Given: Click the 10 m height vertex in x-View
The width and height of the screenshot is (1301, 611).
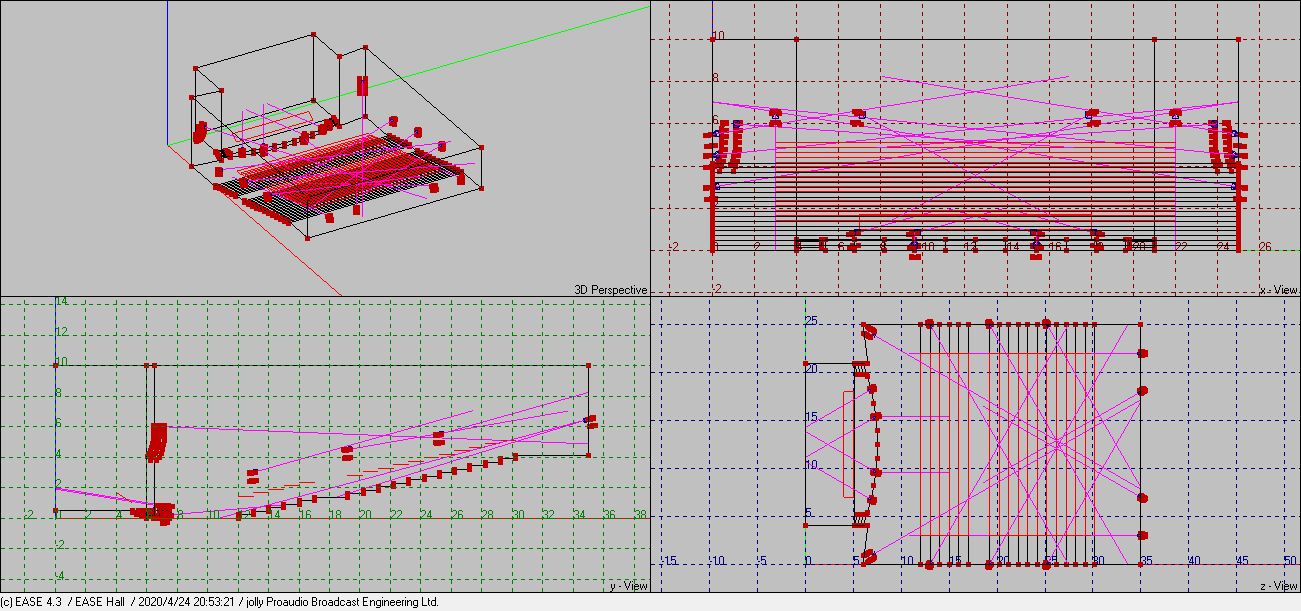Looking at the screenshot, I should point(713,38).
